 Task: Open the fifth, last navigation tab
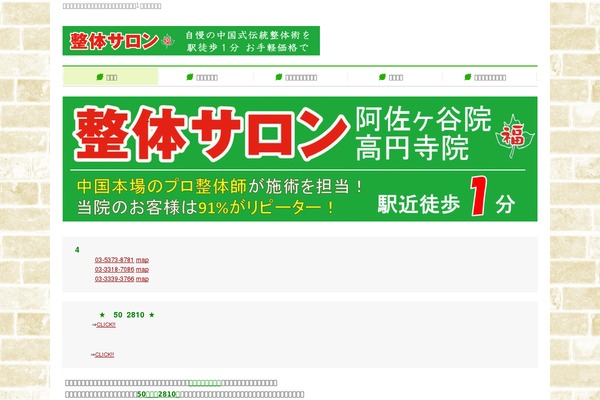[489, 77]
